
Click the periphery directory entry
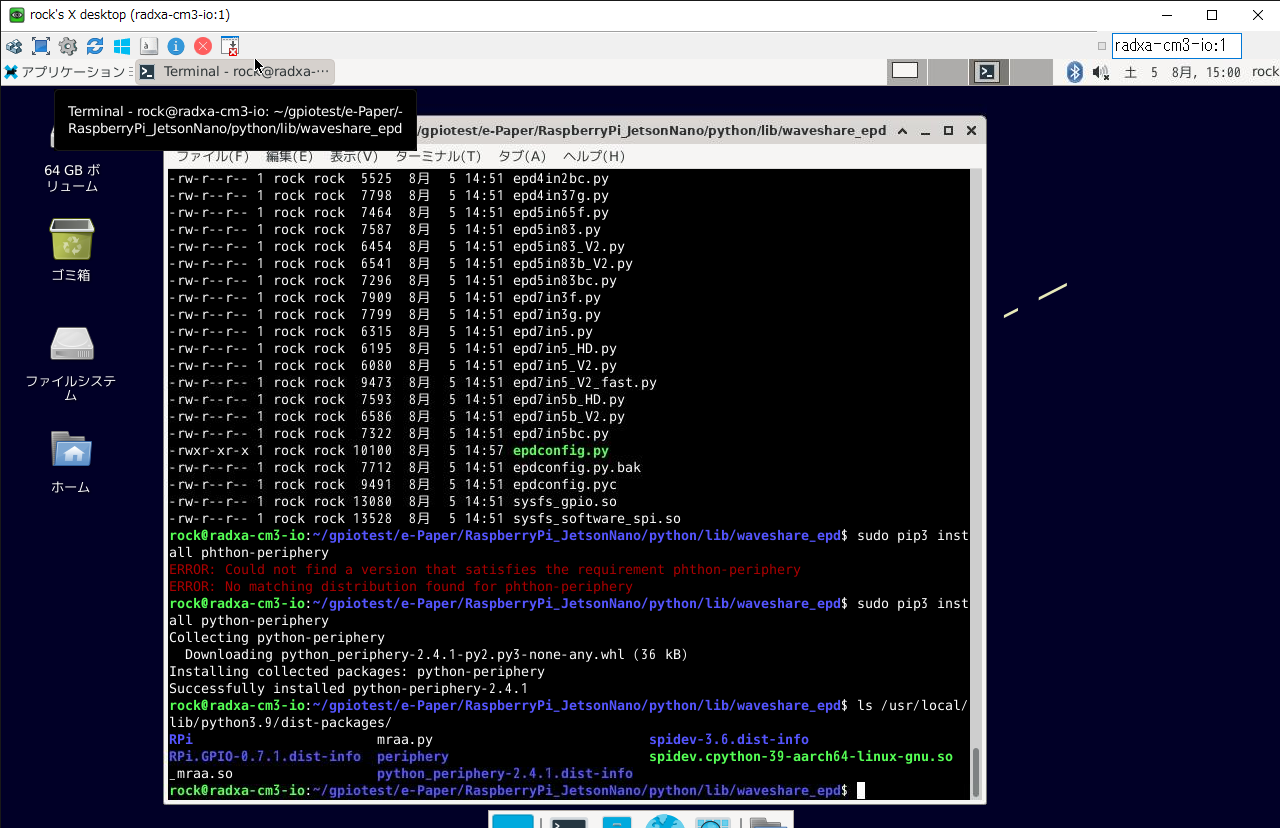(413, 757)
